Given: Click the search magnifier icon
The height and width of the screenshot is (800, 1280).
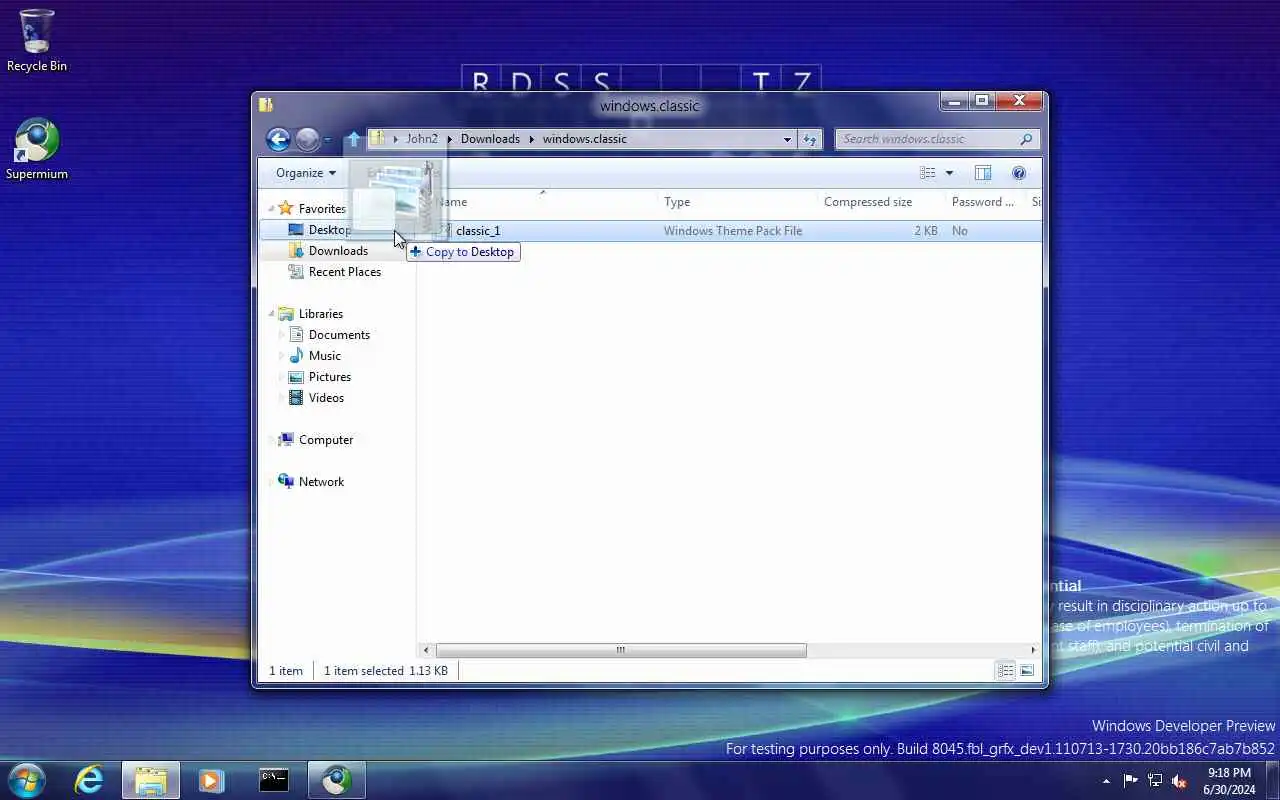Looking at the screenshot, I should pos(1026,139).
